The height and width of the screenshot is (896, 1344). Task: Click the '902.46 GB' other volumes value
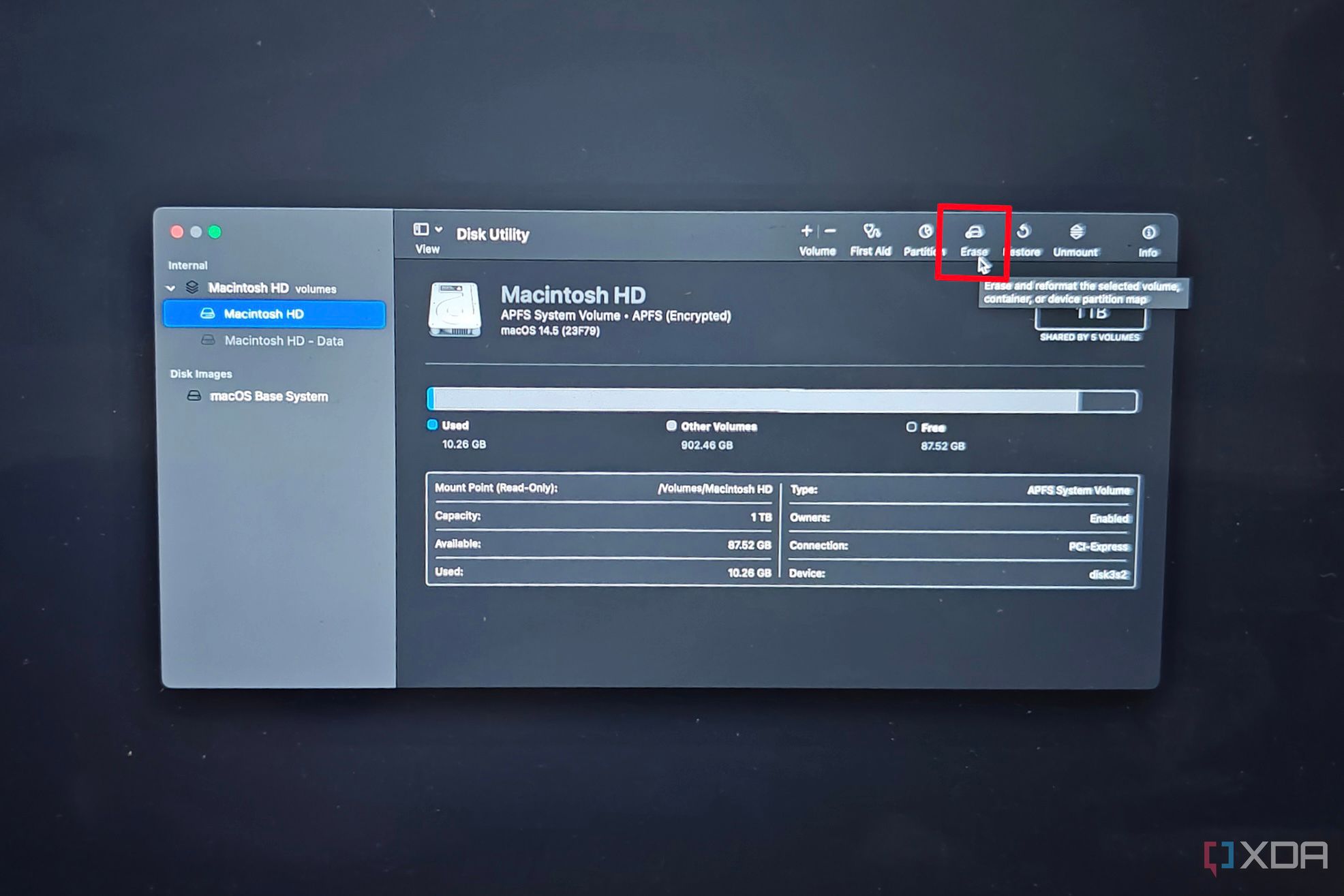coord(707,445)
